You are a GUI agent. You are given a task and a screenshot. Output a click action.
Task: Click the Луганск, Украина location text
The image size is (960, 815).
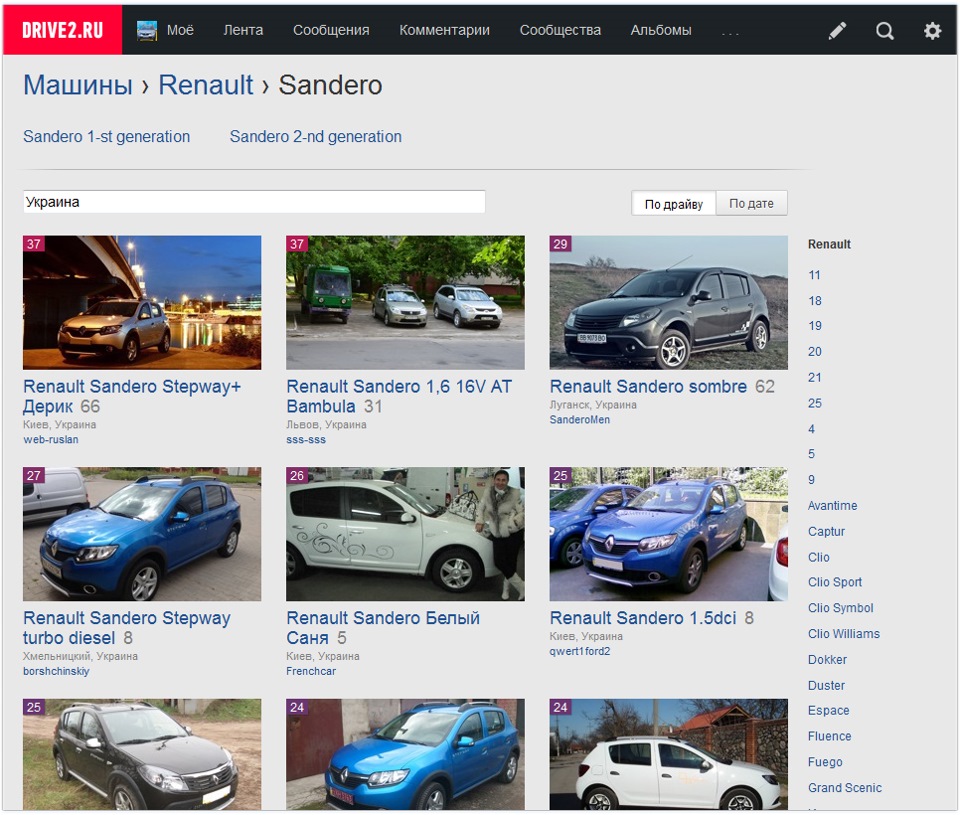coord(593,405)
